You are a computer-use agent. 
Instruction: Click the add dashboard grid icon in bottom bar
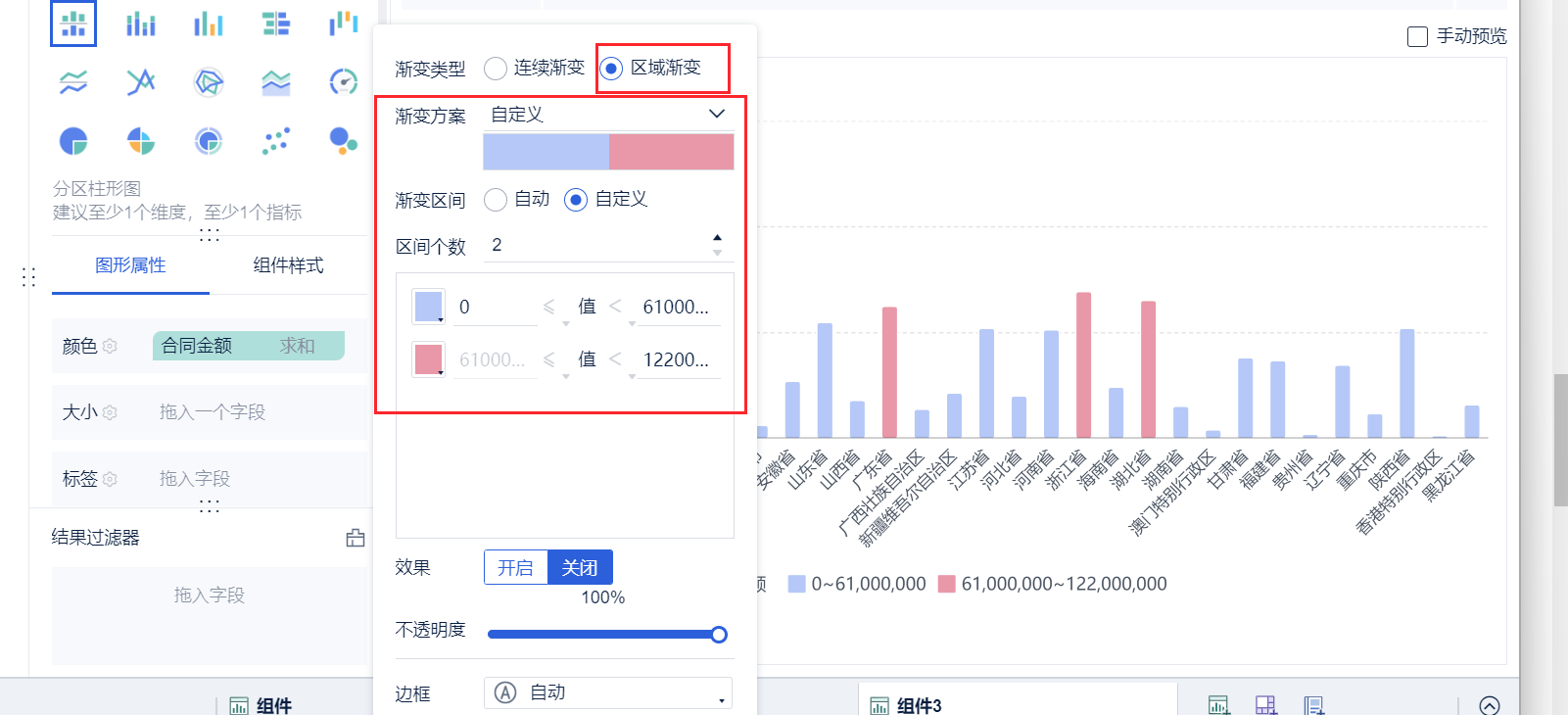[1266, 705]
